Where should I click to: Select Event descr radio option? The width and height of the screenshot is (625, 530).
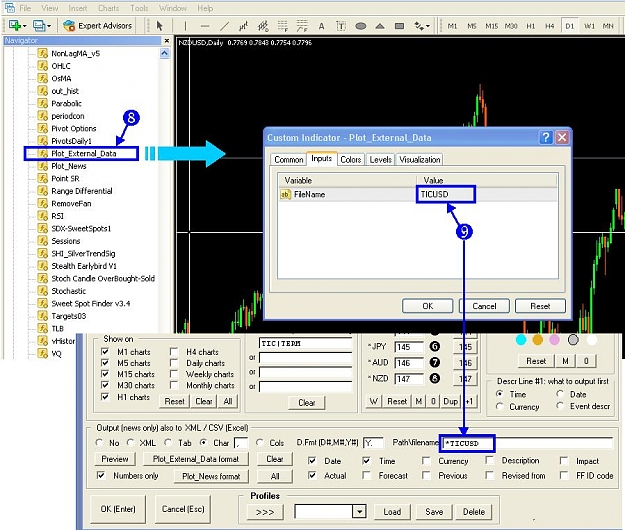pyautogui.click(x=560, y=406)
